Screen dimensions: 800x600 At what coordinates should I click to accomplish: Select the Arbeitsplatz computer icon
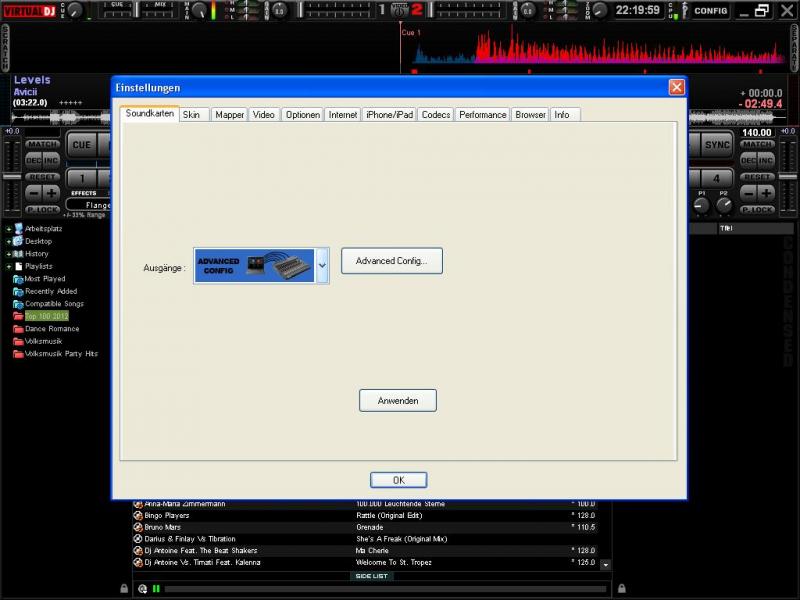coord(18,228)
